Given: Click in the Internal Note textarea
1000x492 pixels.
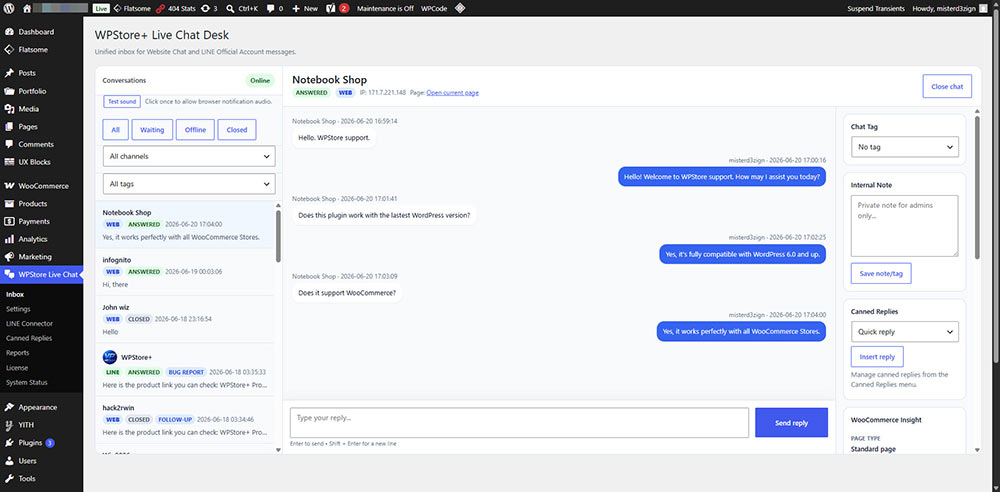Looking at the screenshot, I should click(x=904, y=226).
